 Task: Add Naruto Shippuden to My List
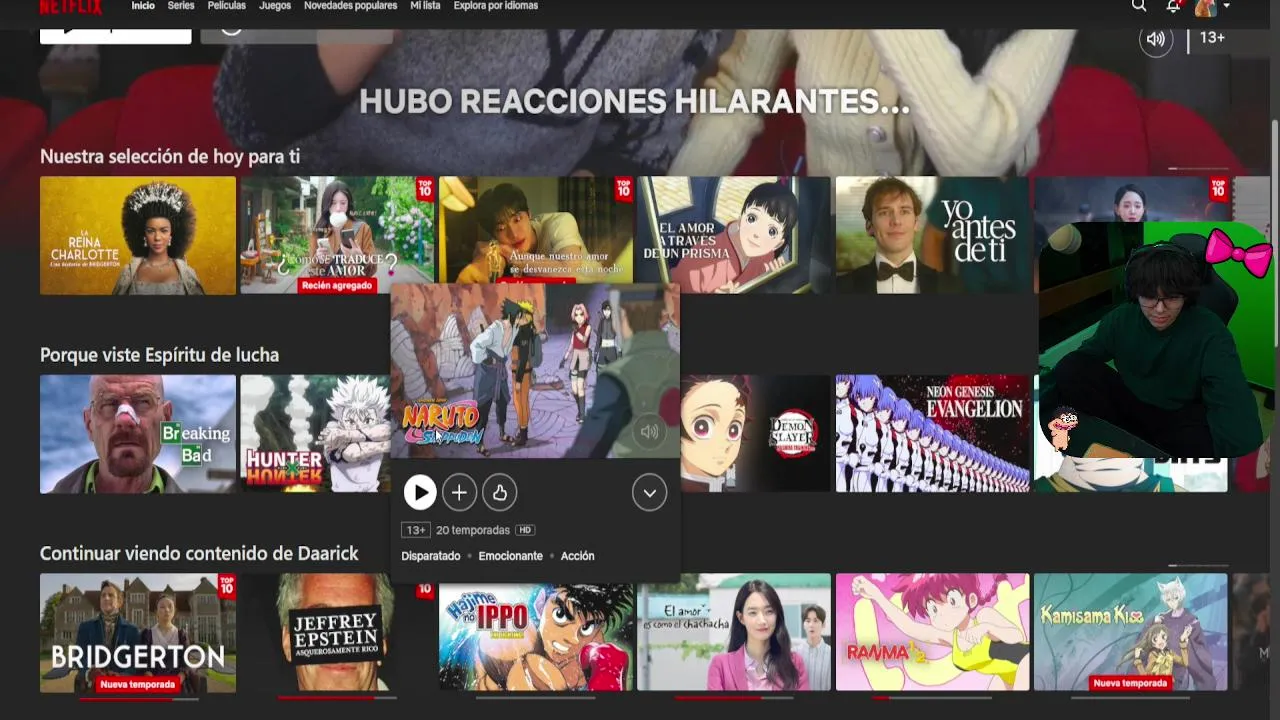[x=459, y=492]
